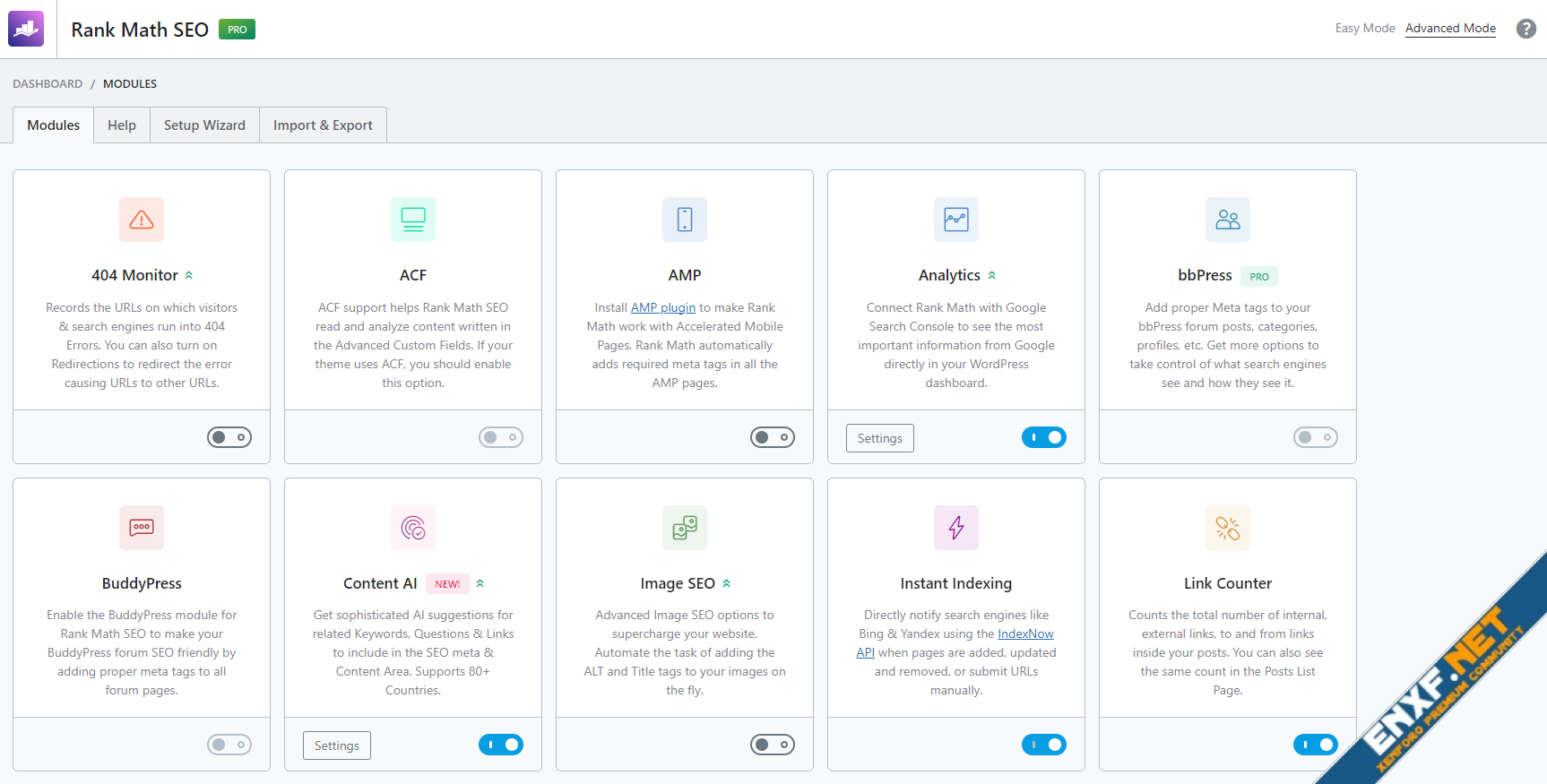Open the help question mark icon
Image resolution: width=1547 pixels, height=784 pixels.
click(1525, 29)
